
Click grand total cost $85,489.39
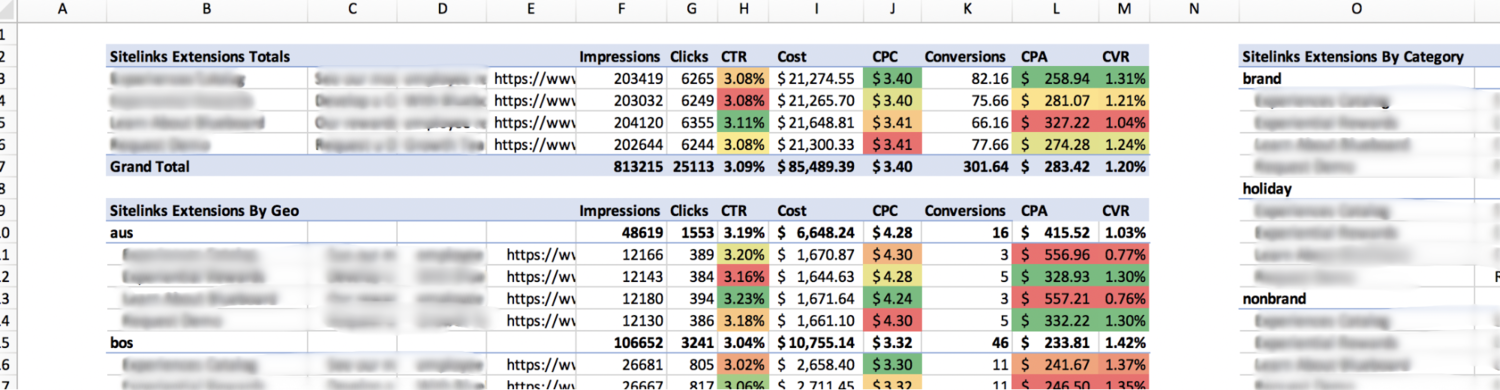817,167
